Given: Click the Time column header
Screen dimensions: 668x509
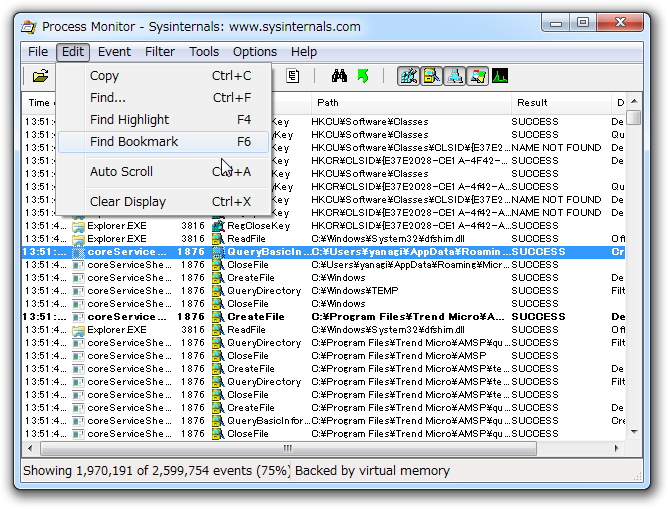Looking at the screenshot, I should pos(39,103).
